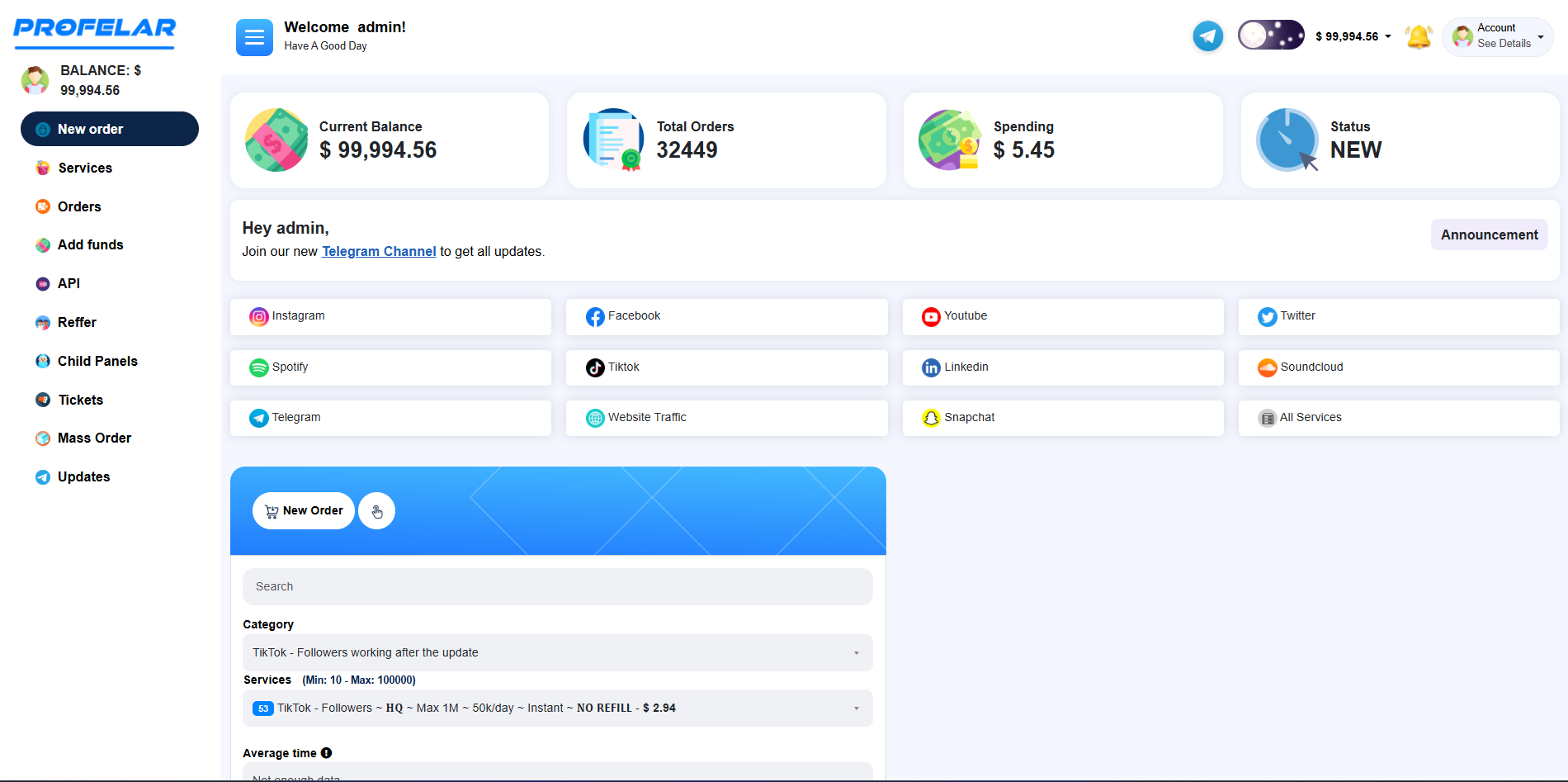
Task: Click the Spending cash icon
Action: coord(950,140)
